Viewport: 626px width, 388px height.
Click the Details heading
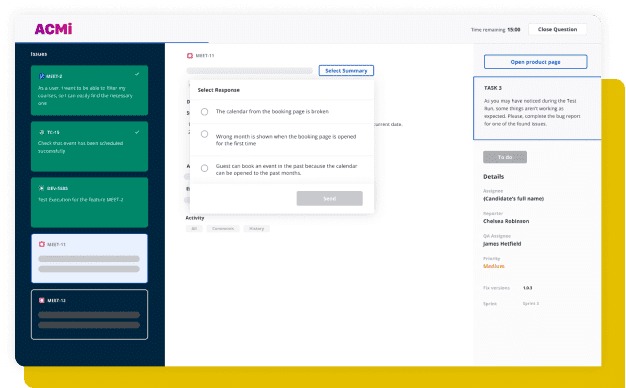click(x=493, y=176)
